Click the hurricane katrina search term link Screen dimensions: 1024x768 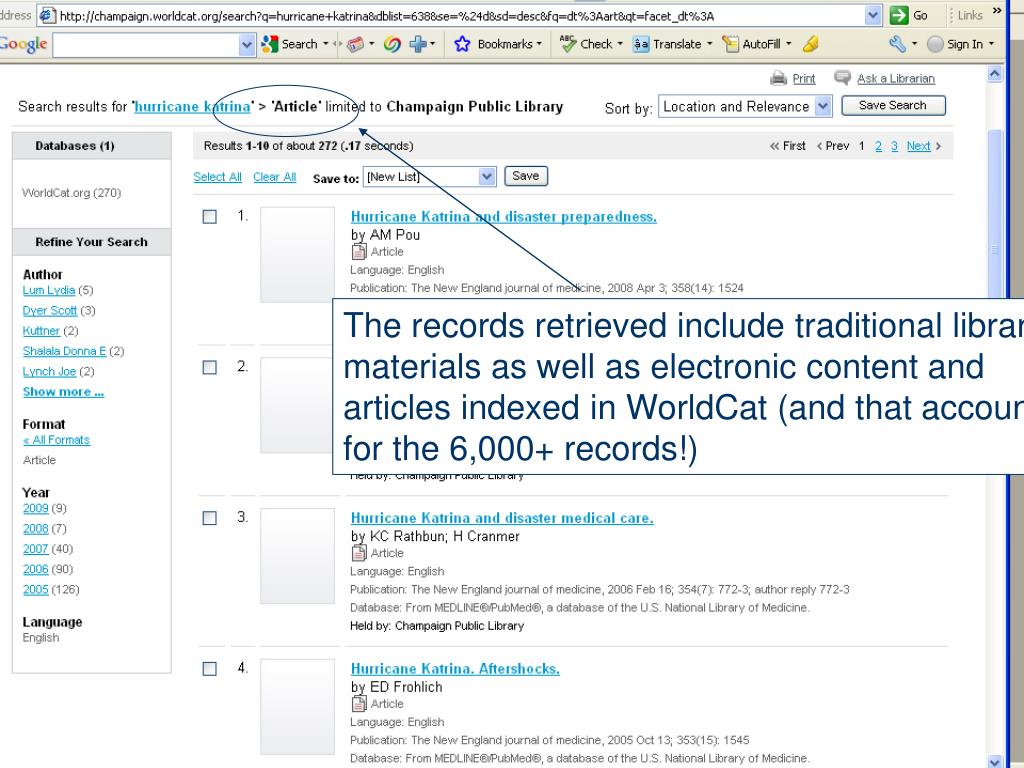coord(193,106)
